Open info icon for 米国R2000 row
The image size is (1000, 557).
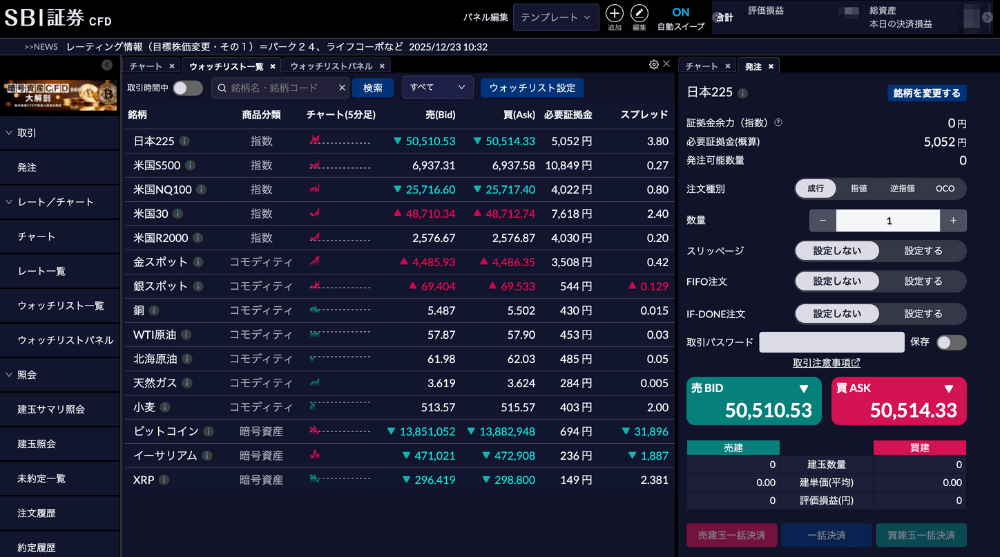point(198,238)
